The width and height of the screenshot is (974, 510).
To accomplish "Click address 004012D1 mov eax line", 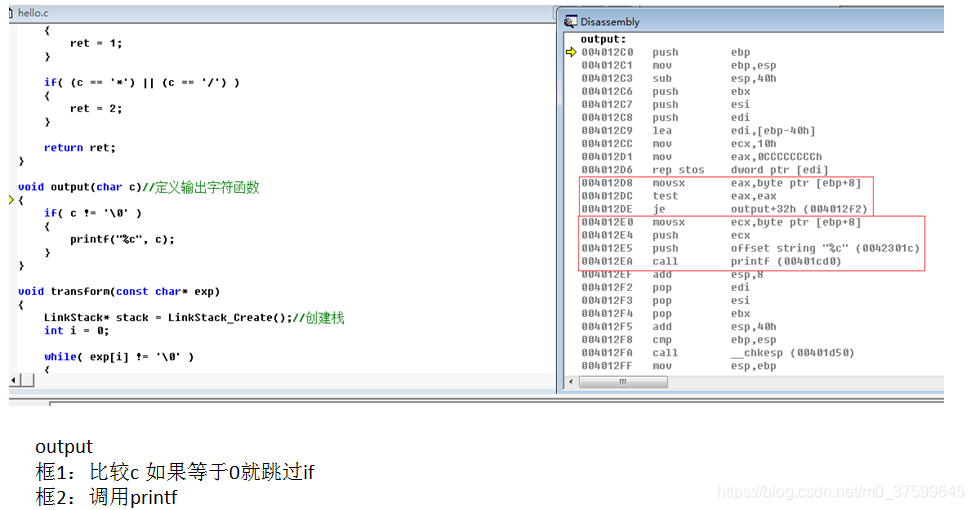I will 702,157.
